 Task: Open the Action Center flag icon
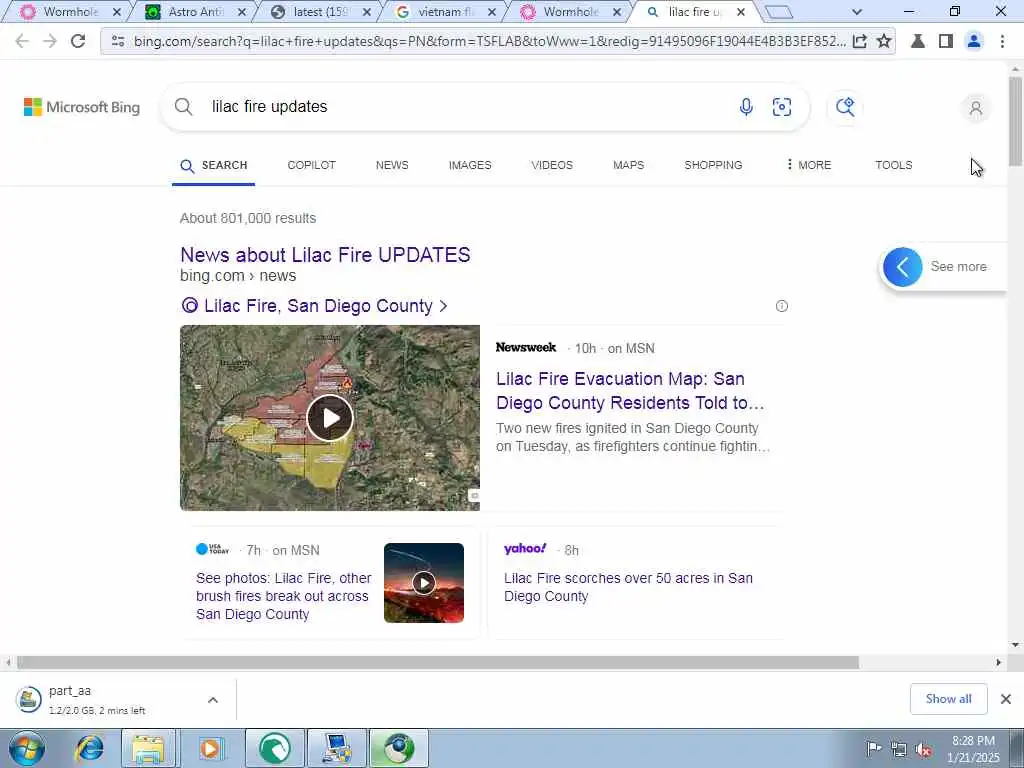[873, 748]
